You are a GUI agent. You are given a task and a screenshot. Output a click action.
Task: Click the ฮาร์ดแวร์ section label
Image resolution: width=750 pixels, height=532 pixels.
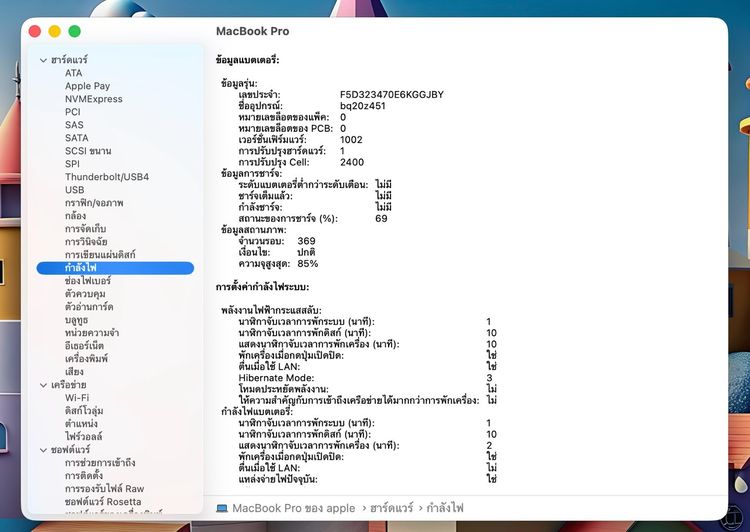[x=69, y=60]
